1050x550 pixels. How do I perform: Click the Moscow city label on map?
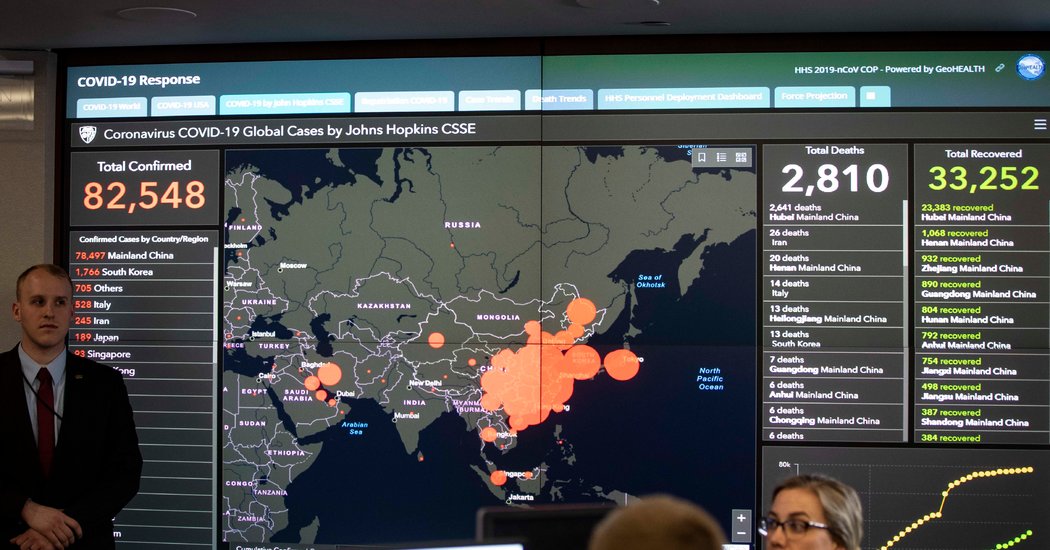(293, 265)
